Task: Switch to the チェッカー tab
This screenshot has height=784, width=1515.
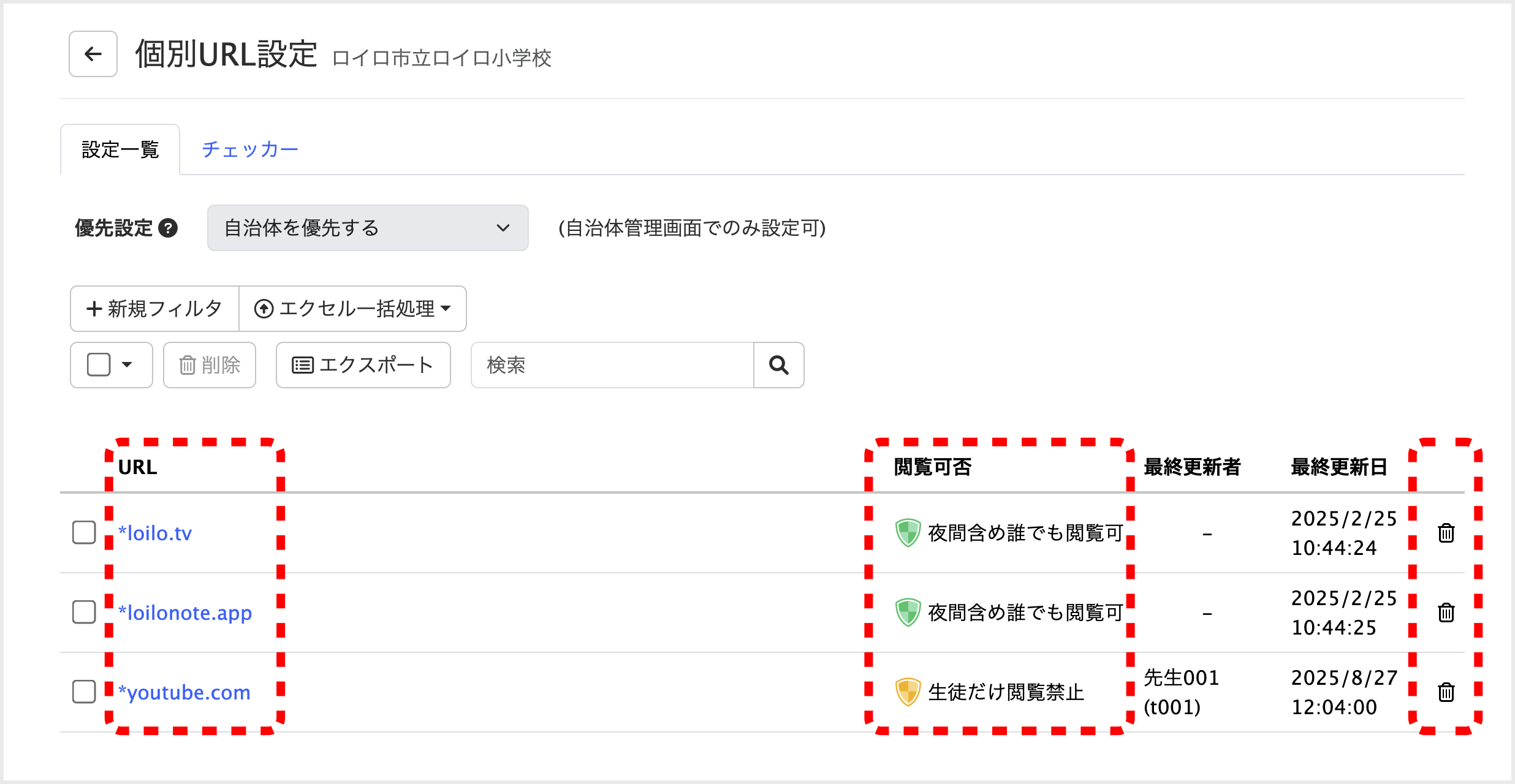Action: [249, 149]
